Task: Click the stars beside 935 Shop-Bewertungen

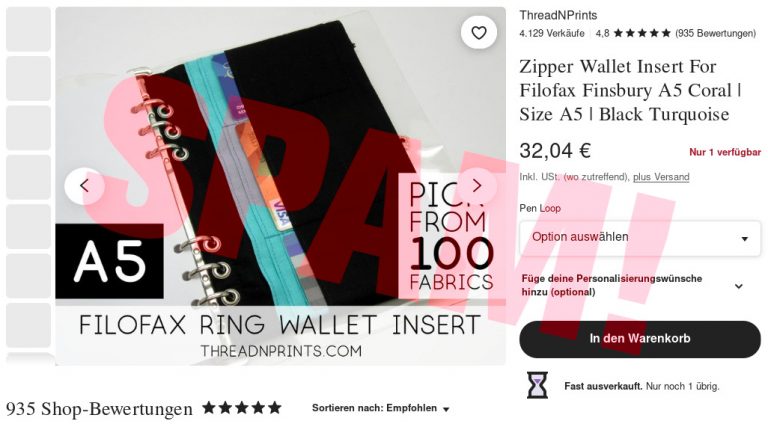Action: [242, 407]
